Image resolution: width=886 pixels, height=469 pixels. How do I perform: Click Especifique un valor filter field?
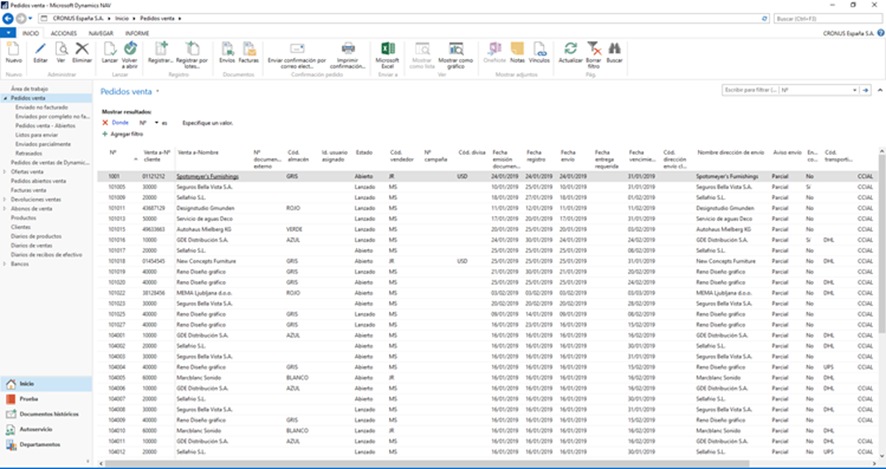pyautogui.click(x=208, y=123)
